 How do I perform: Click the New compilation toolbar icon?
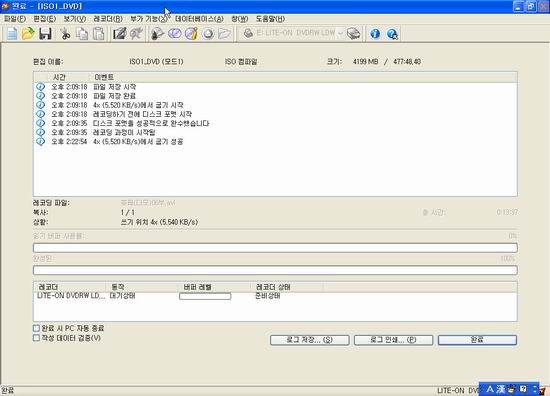pyautogui.click(x=12, y=34)
